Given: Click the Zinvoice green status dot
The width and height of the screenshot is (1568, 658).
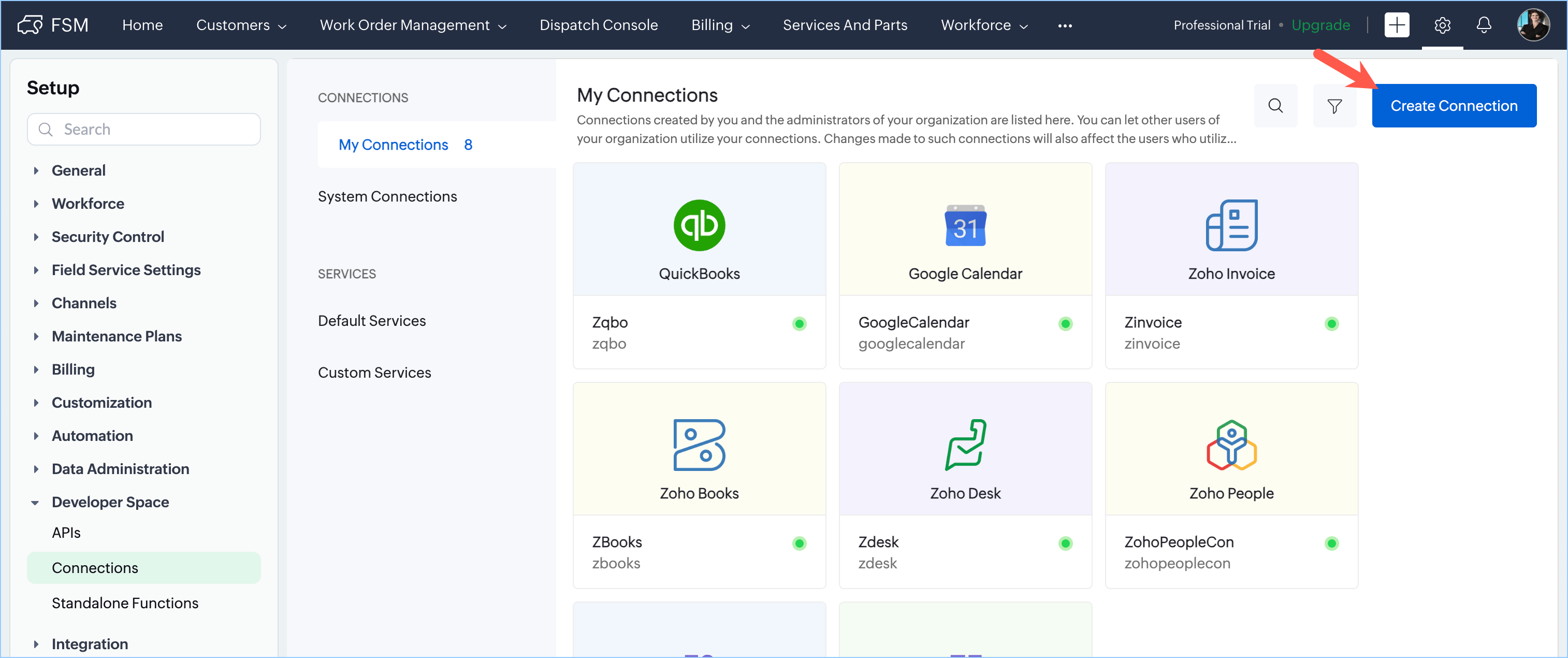Looking at the screenshot, I should (1331, 323).
